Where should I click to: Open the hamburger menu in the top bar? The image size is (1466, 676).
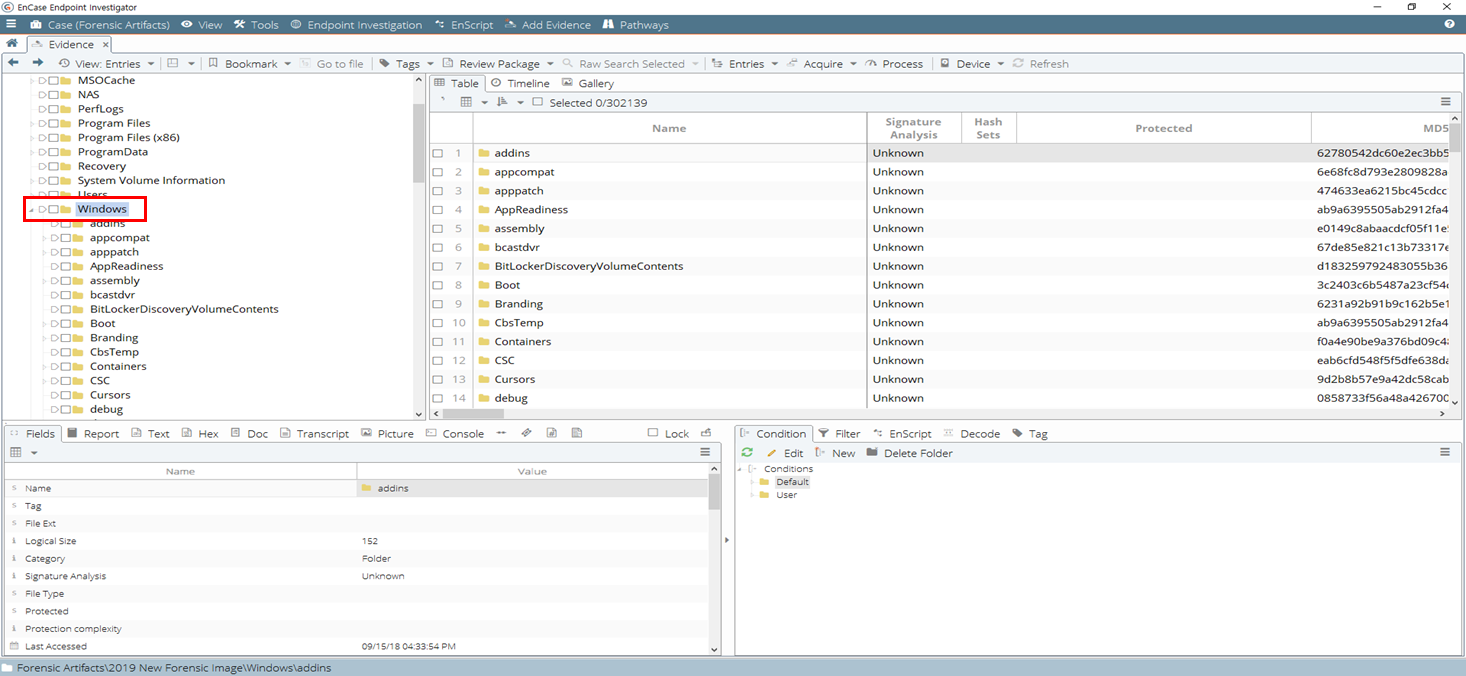click(11, 24)
